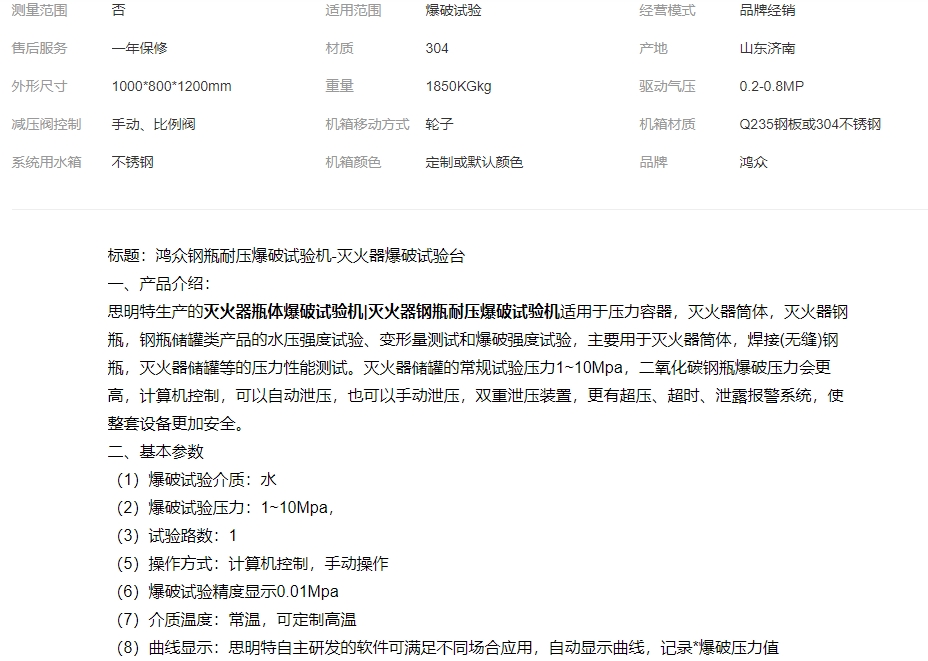Screen dimensions: 928x661
Task: Click item (5) 操作方式：计算机控制
Action: (253, 563)
